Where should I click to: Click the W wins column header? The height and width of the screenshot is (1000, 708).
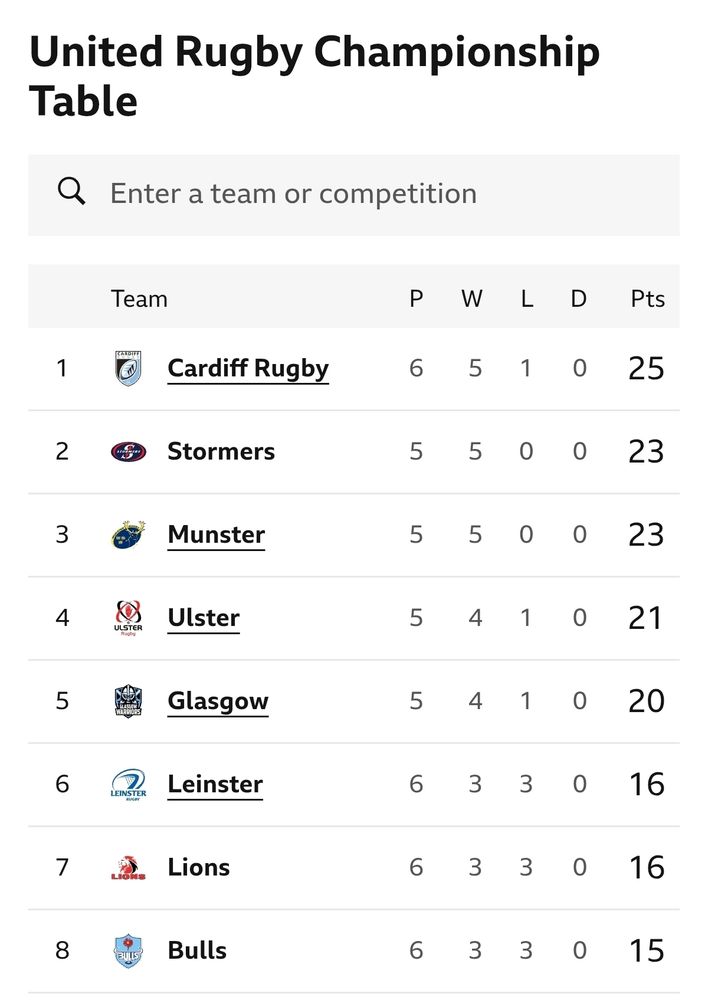(x=472, y=298)
